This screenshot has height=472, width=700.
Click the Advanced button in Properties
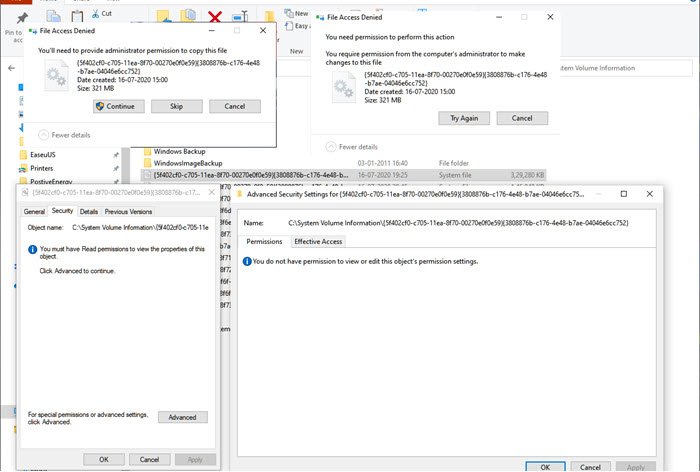click(x=182, y=417)
